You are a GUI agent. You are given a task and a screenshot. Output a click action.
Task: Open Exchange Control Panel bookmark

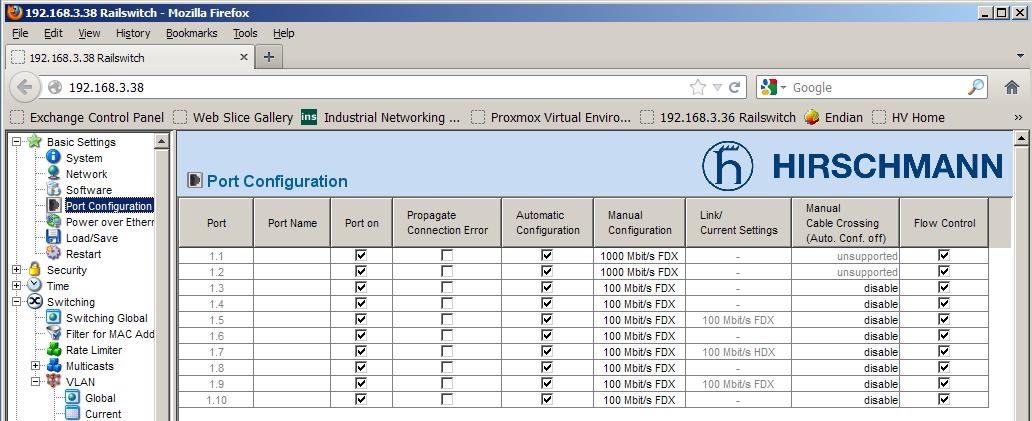pyautogui.click(x=88, y=118)
